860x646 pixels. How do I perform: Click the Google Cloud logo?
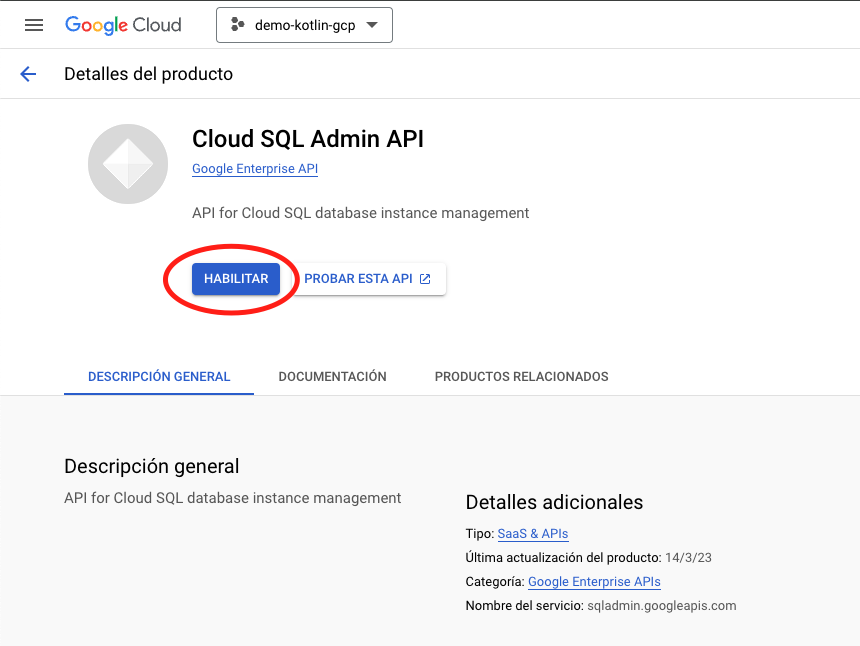[123, 25]
